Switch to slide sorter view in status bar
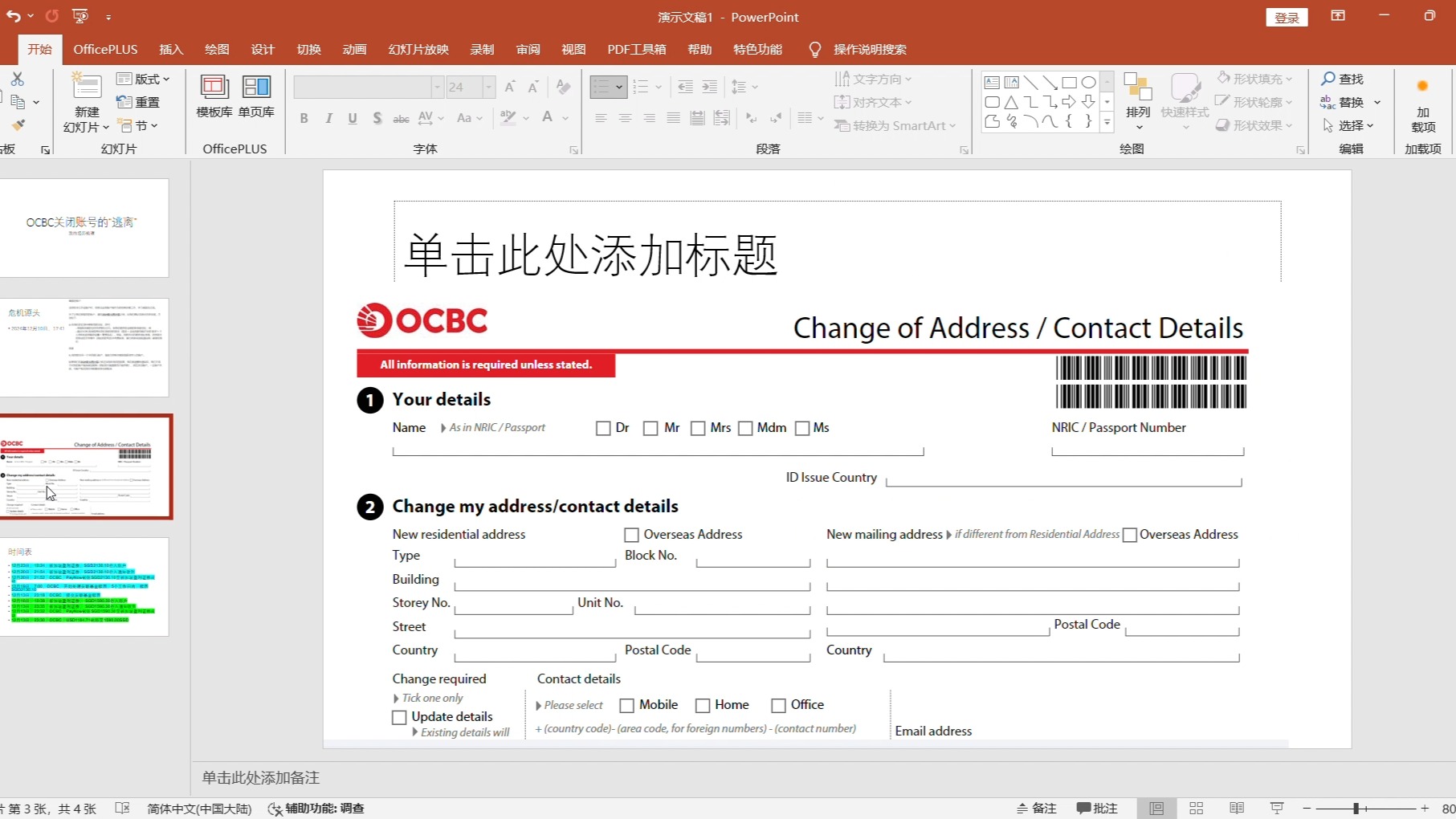Image resolution: width=1456 pixels, height=819 pixels. pos(1196,808)
